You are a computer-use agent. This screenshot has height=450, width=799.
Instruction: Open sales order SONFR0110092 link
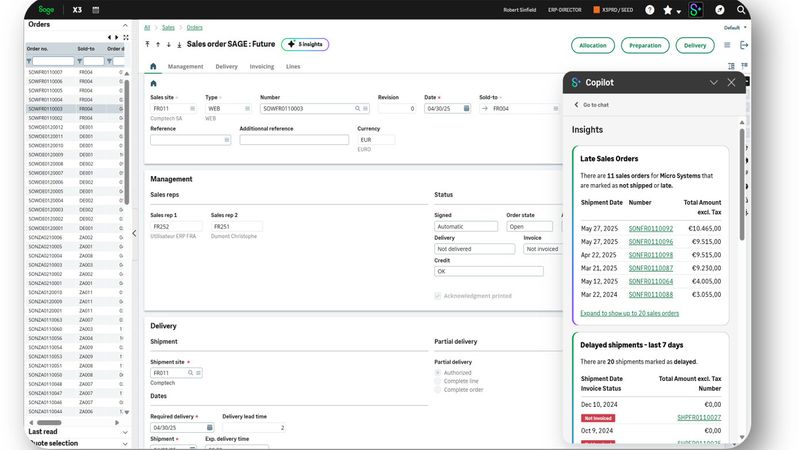(x=650, y=229)
